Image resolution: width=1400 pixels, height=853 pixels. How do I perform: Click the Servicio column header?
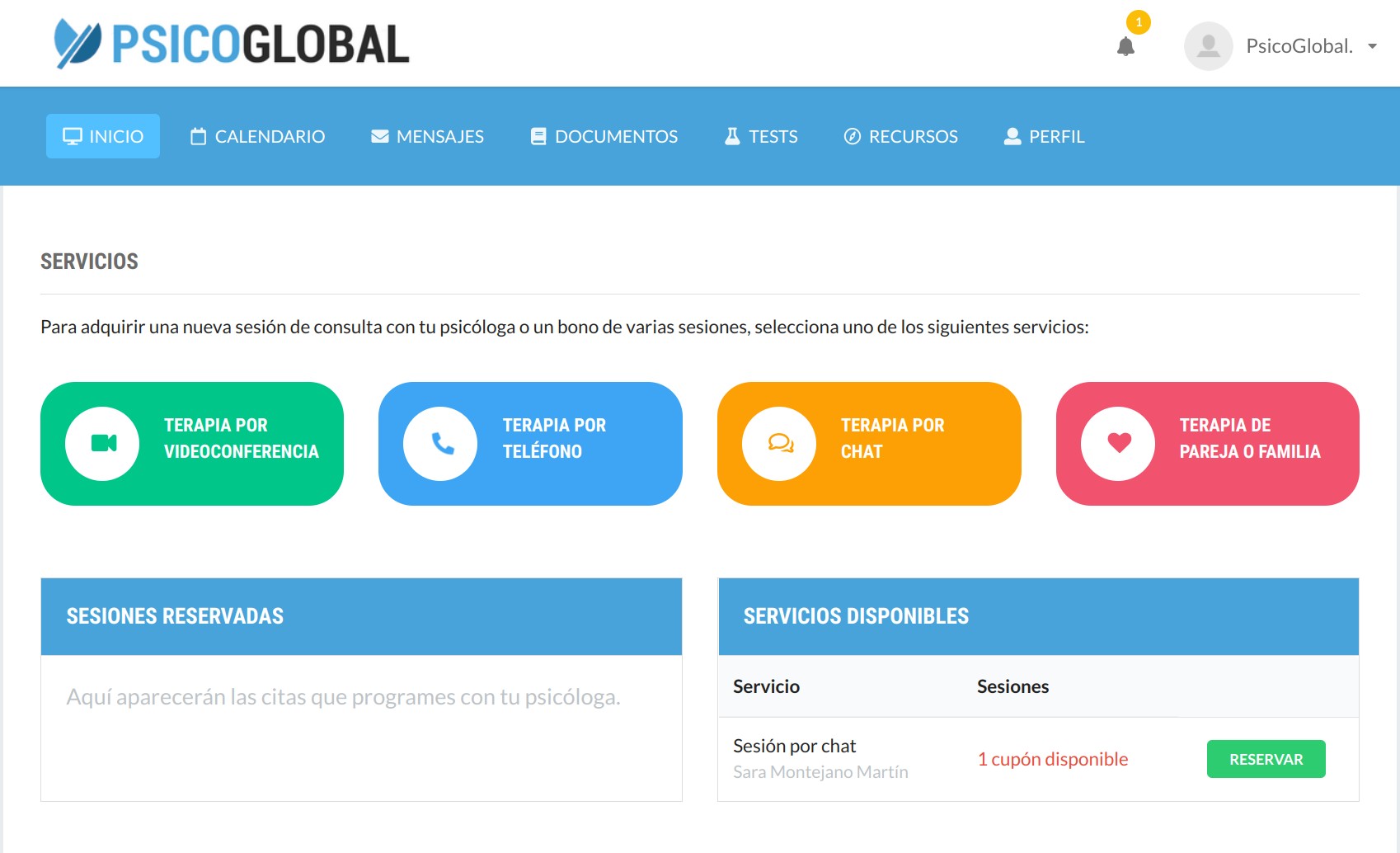(x=767, y=686)
